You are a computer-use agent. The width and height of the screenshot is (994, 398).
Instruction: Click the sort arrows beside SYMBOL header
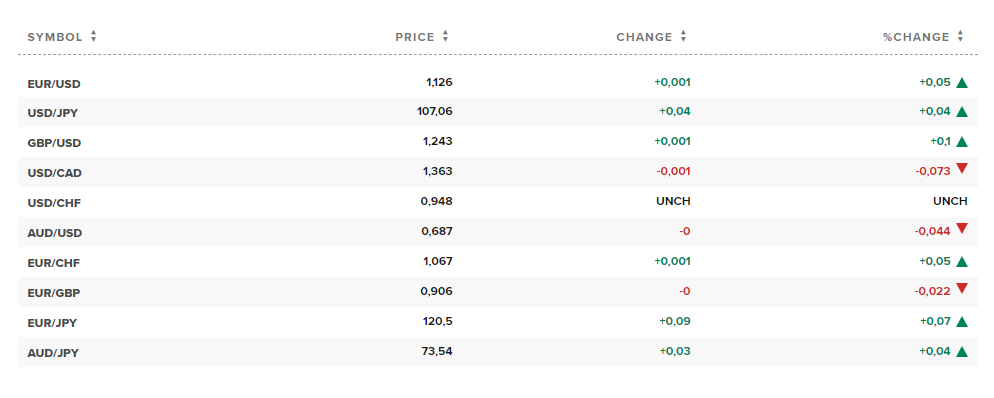(94, 37)
